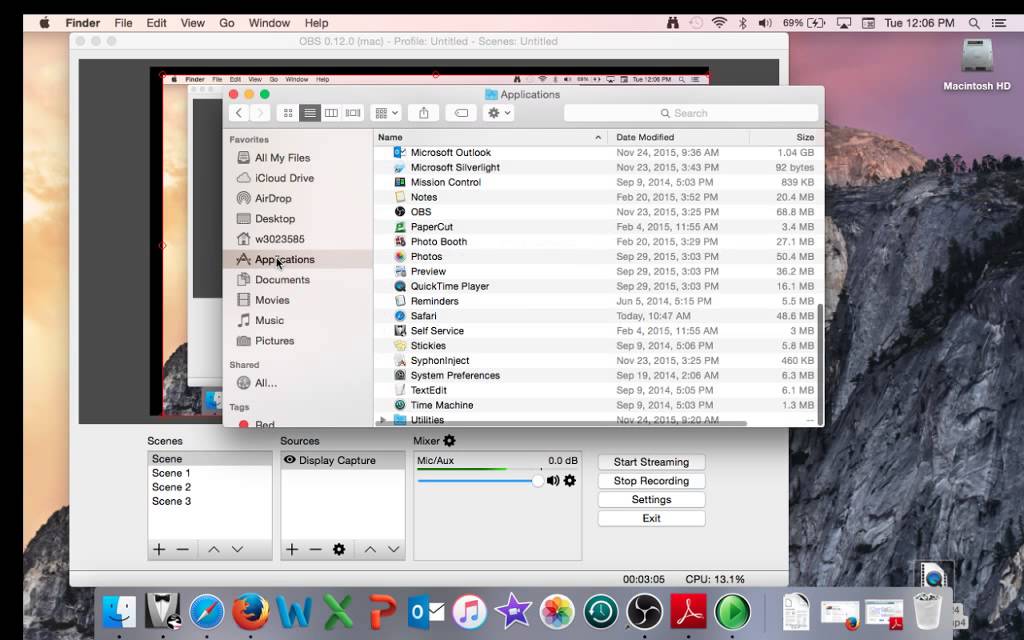Click the Finder window vertical scrollbar
The image size is (1024, 640).
820,363
